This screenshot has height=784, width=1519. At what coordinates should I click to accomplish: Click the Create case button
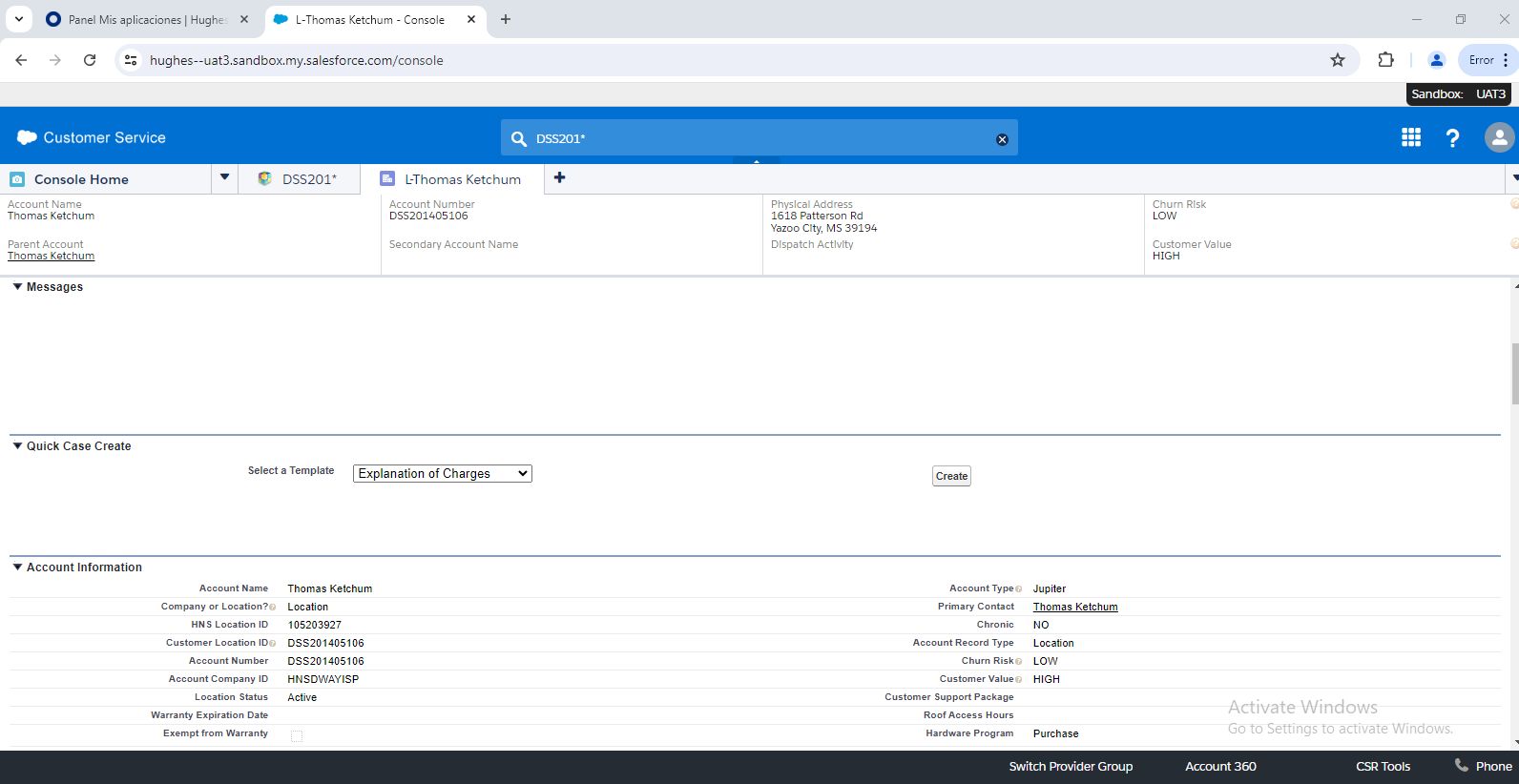(x=951, y=476)
